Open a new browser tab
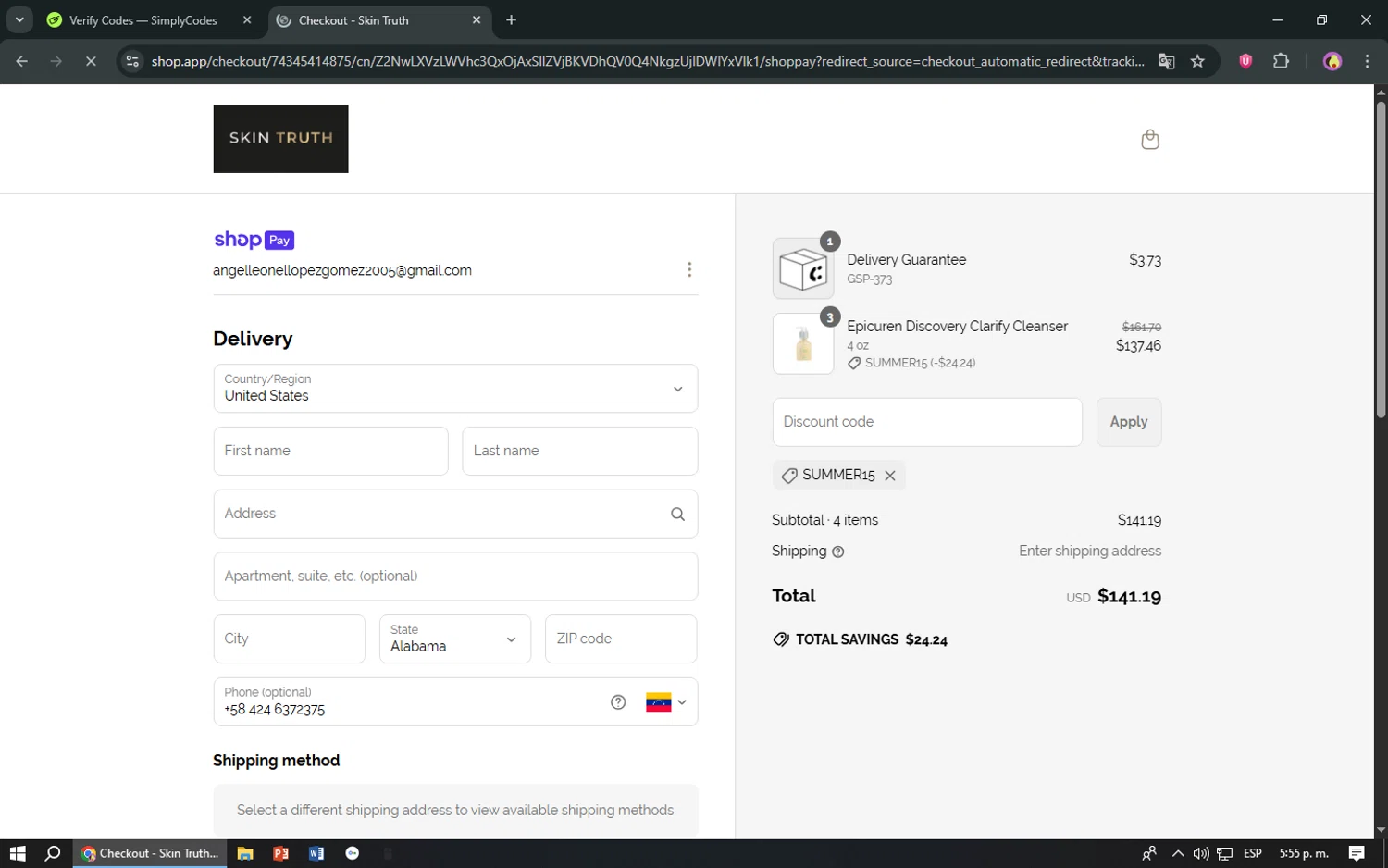 (512, 20)
